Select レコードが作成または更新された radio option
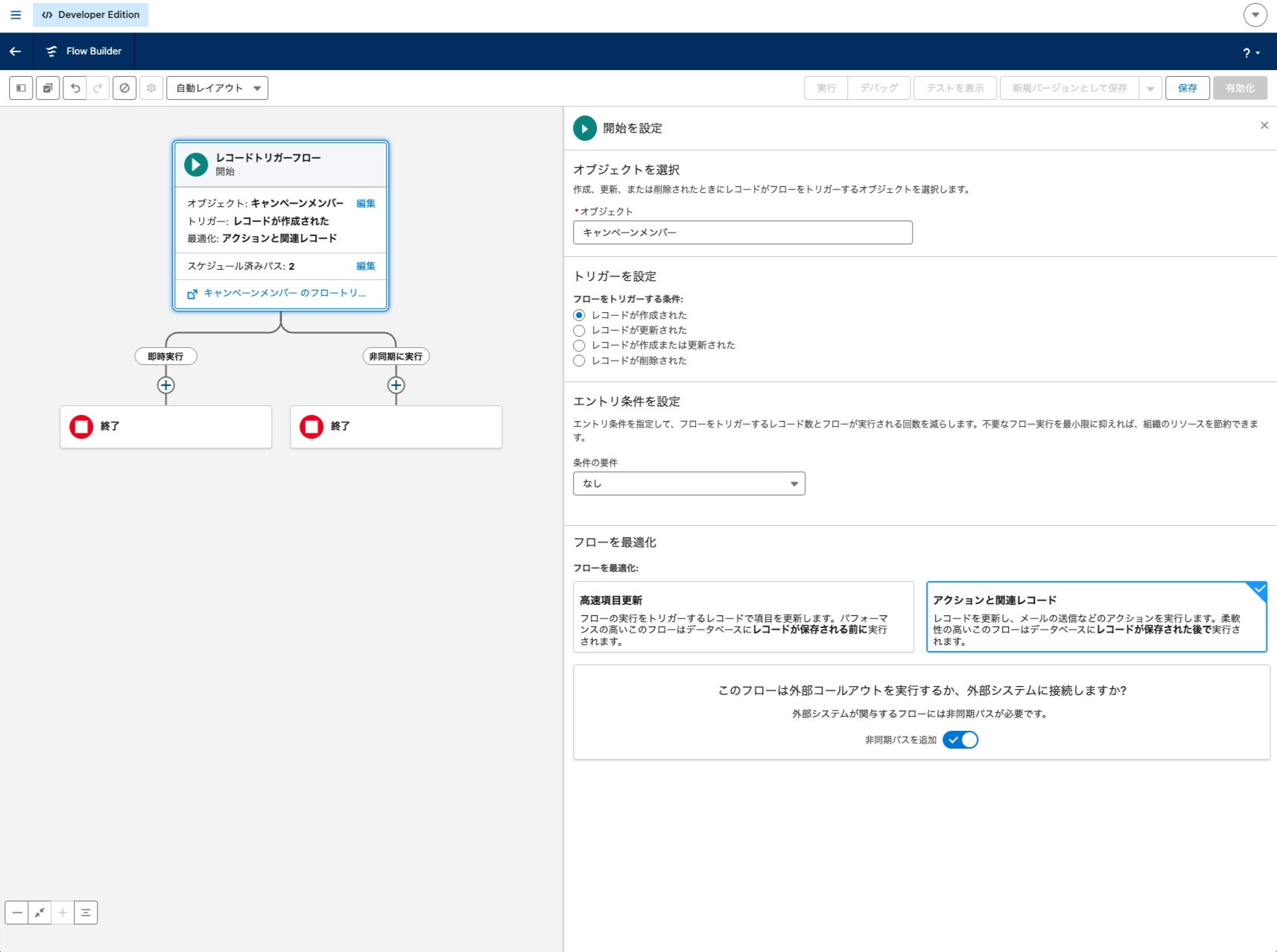The width and height of the screenshot is (1277, 952). (x=579, y=345)
